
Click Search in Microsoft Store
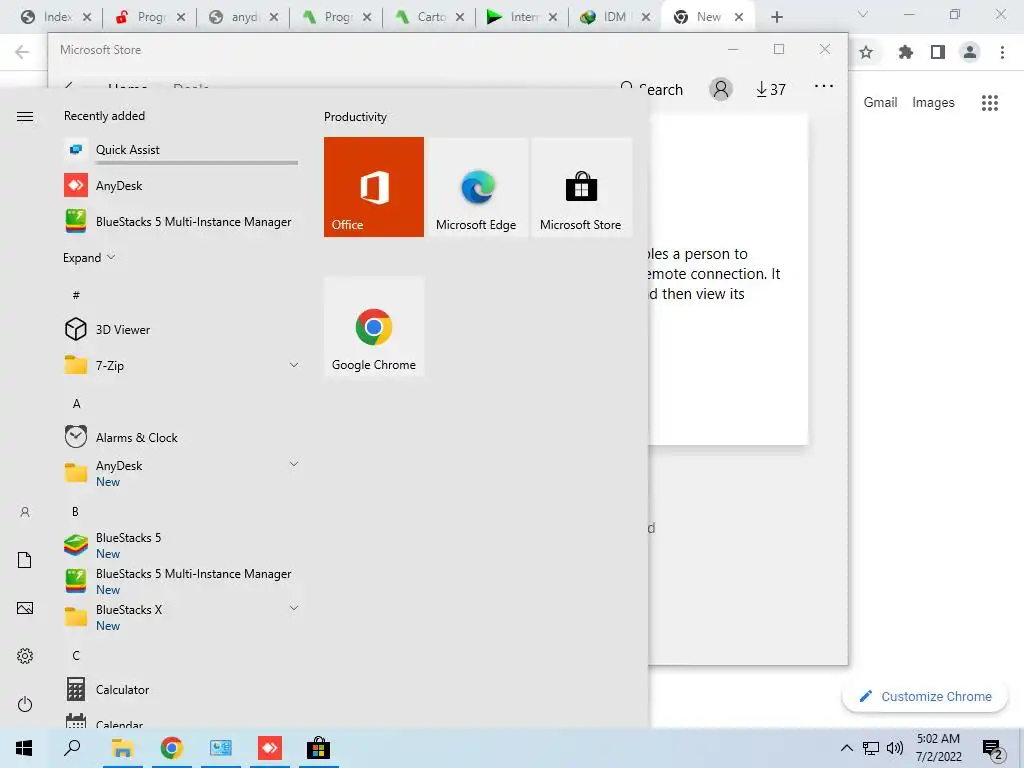point(651,89)
